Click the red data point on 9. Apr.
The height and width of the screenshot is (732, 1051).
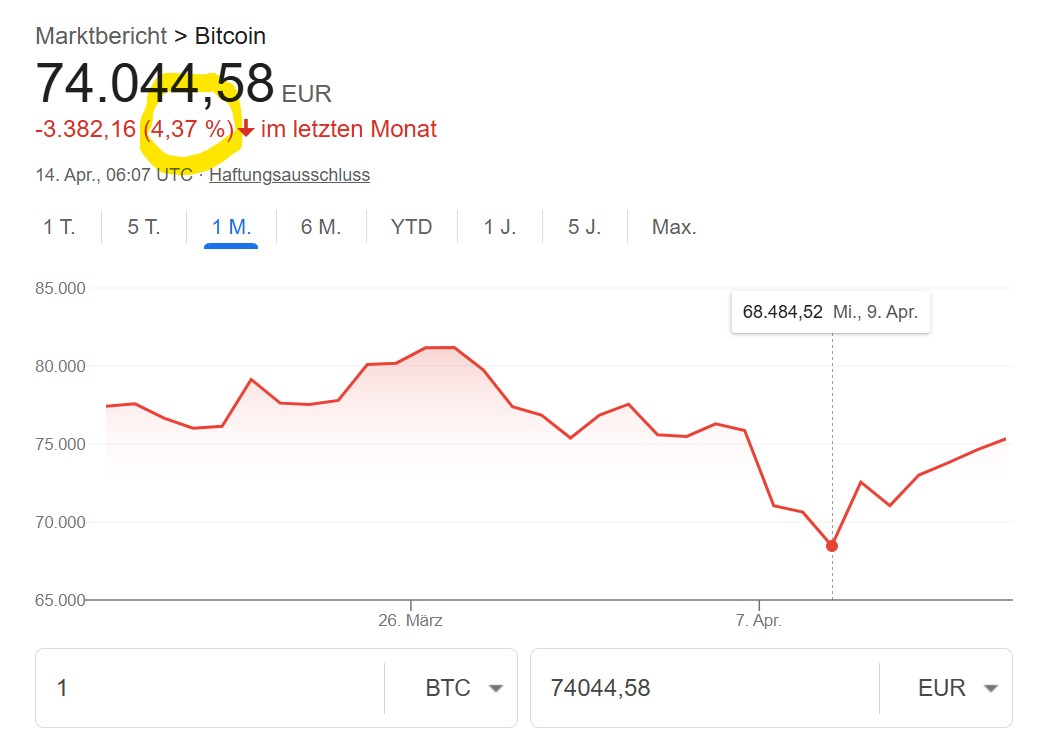(x=832, y=546)
